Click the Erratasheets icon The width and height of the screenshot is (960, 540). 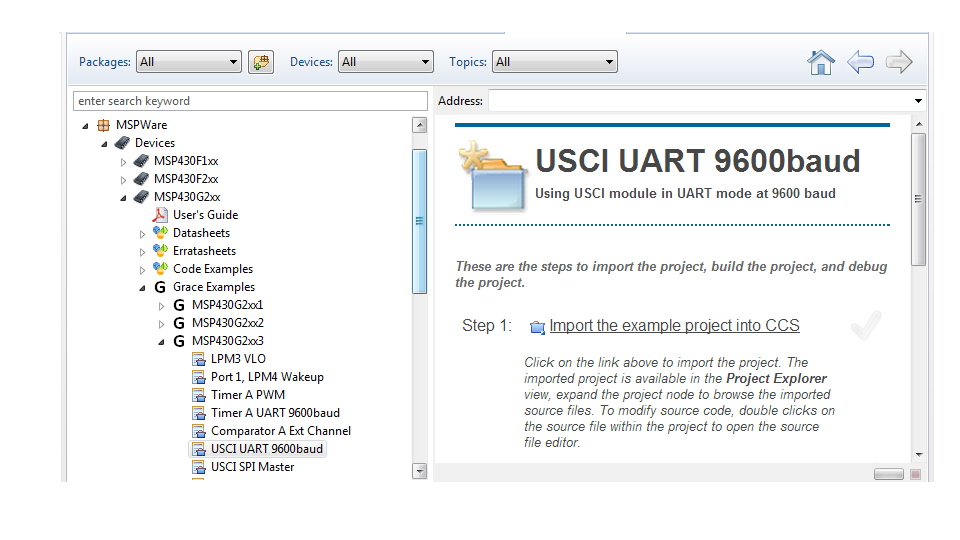(x=160, y=250)
